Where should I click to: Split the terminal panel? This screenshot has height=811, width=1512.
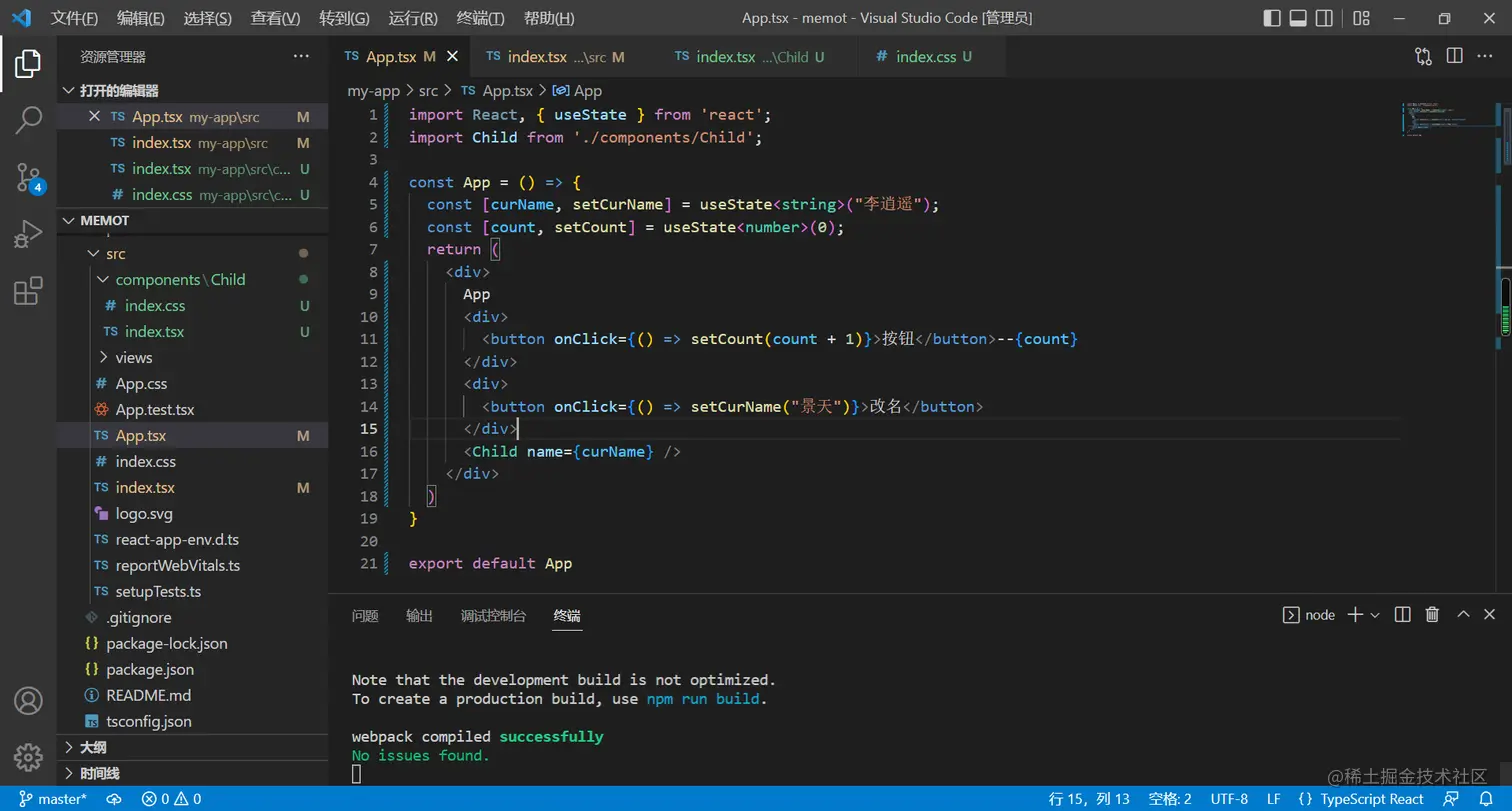[x=1403, y=615]
